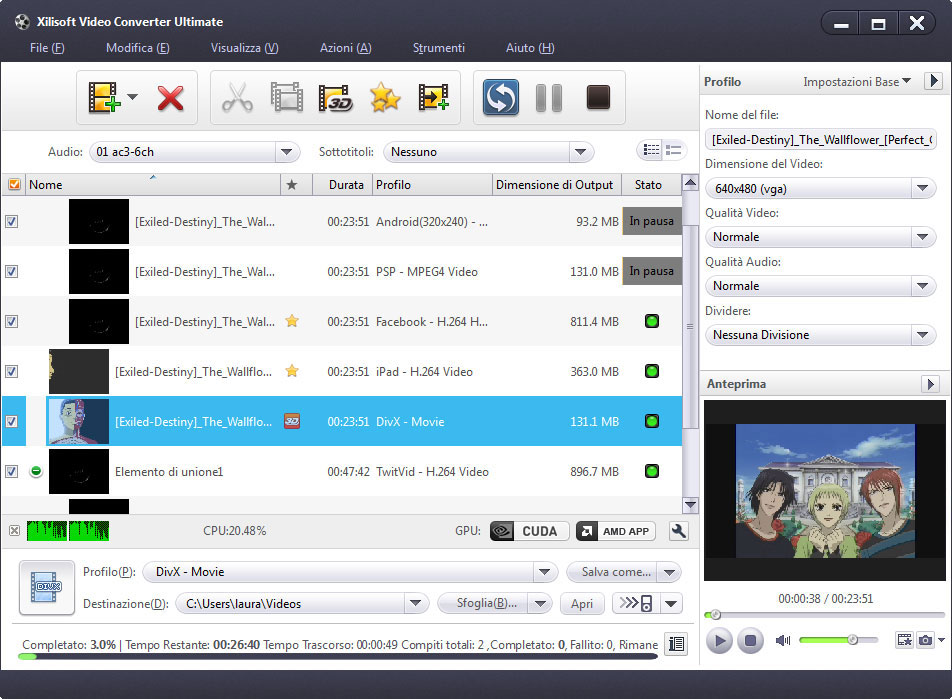Open Impostazioni Base dropdown
This screenshot has height=699, width=952.
click(x=857, y=81)
